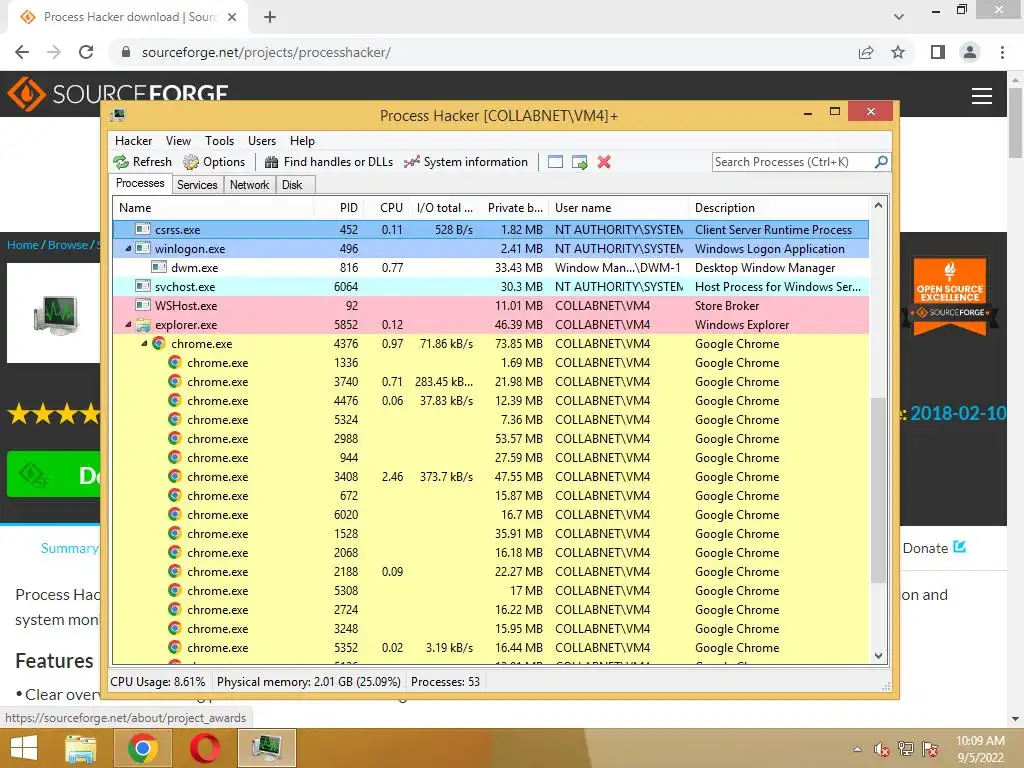This screenshot has width=1024, height=768.
Task: Click the Search Processes input field
Action: (793, 162)
